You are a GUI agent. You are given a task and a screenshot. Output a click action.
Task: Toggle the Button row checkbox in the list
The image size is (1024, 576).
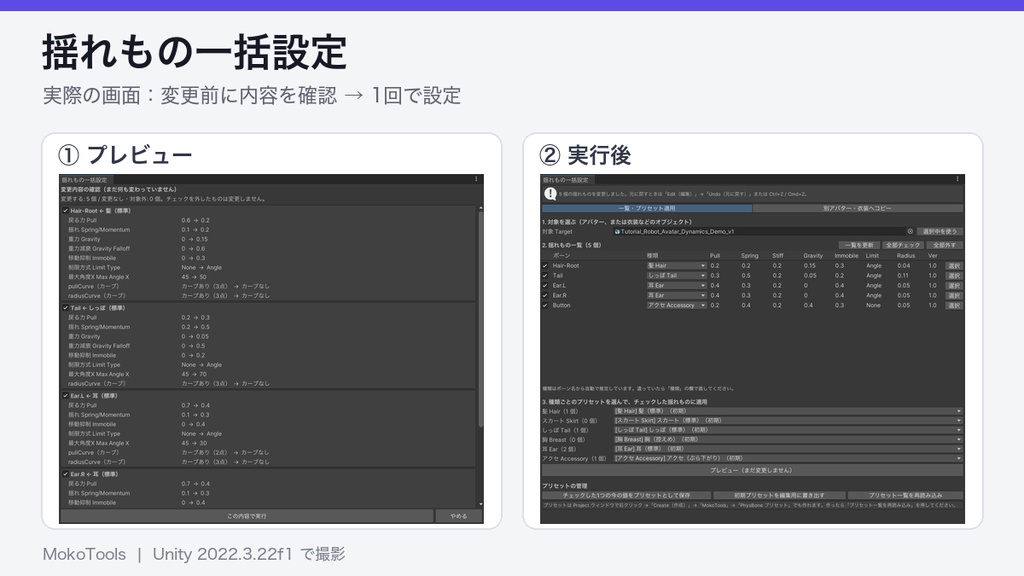click(545, 305)
